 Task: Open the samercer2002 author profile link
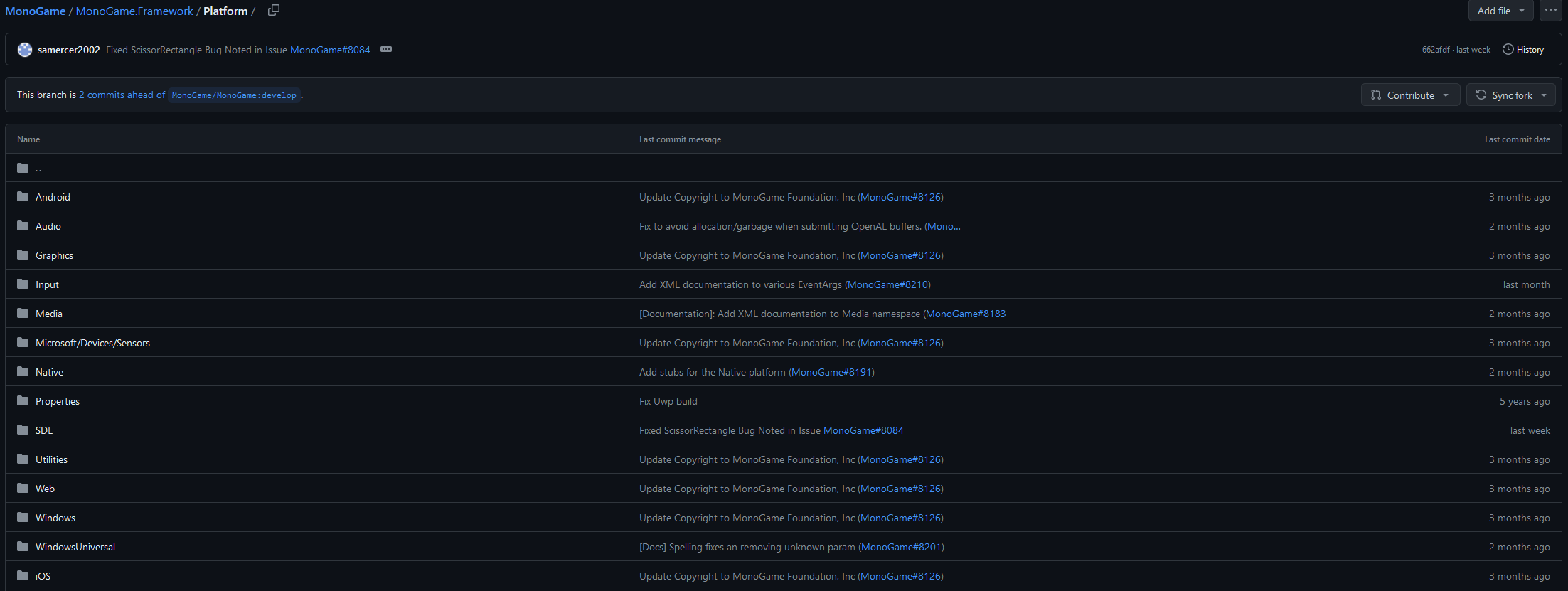(x=69, y=50)
